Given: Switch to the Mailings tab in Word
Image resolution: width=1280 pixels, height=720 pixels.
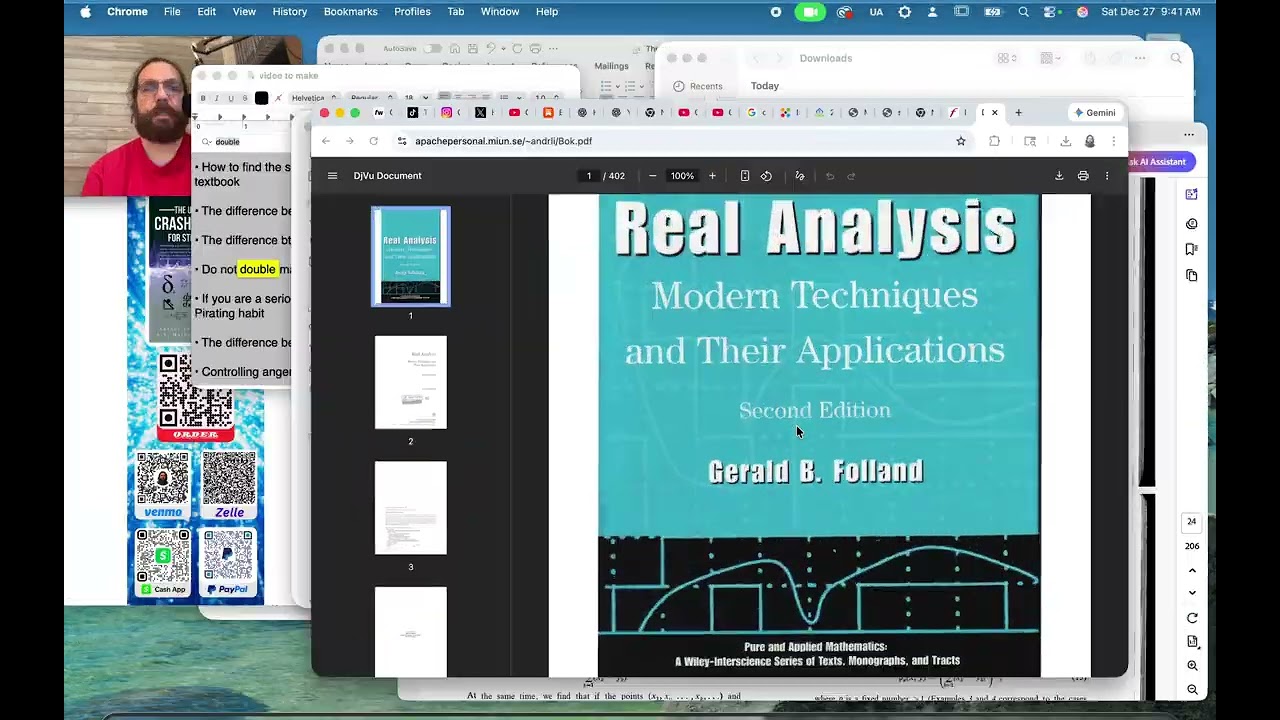Looking at the screenshot, I should click(x=611, y=66).
